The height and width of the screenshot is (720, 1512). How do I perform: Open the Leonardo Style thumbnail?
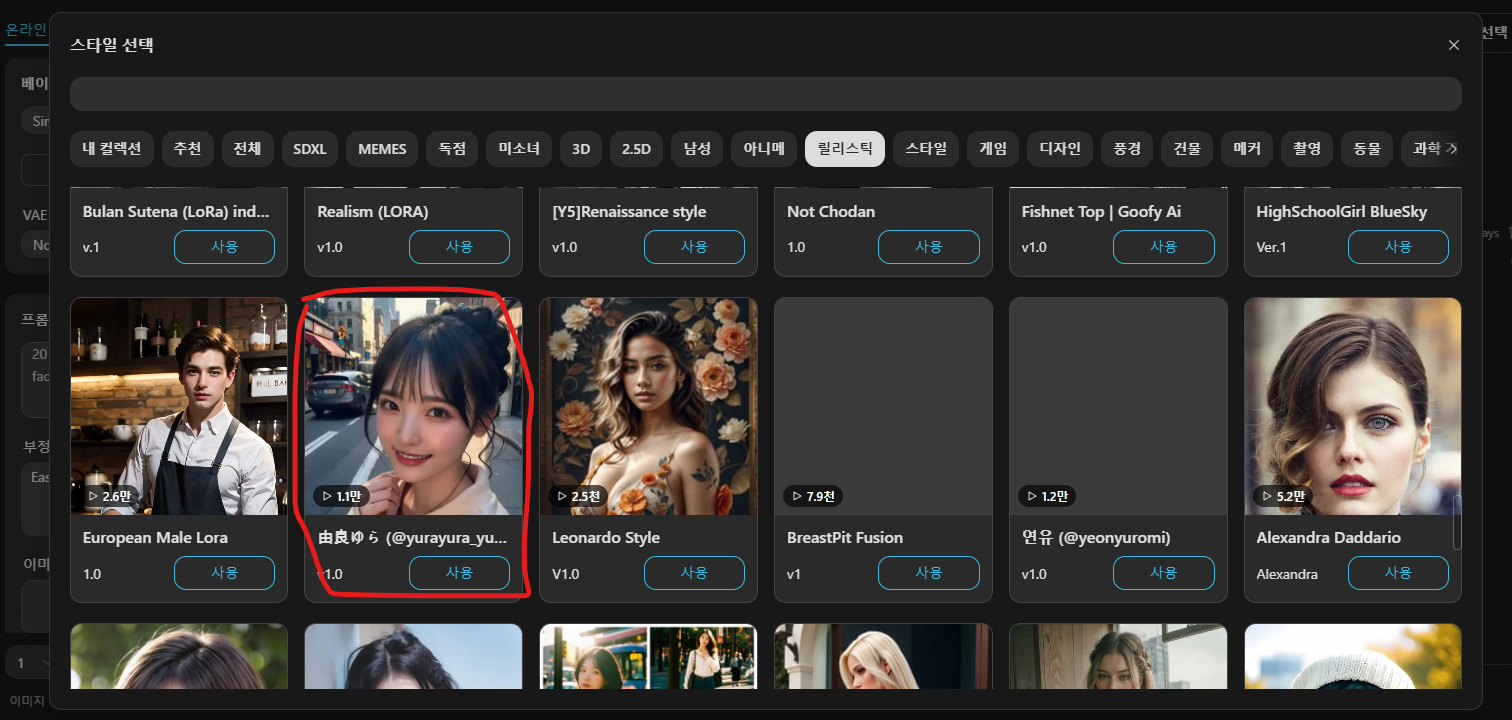click(x=648, y=406)
